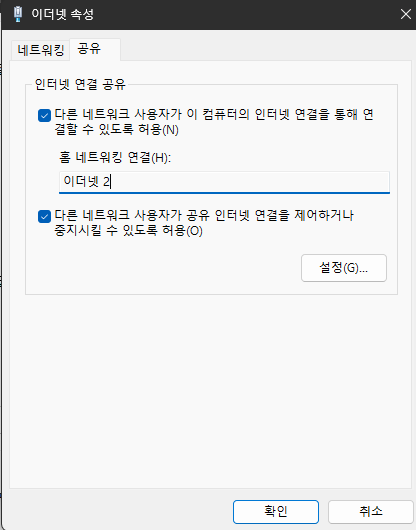Click the Ethernet adapter icon in title bar
This screenshot has height=530, width=416.
(x=18, y=15)
